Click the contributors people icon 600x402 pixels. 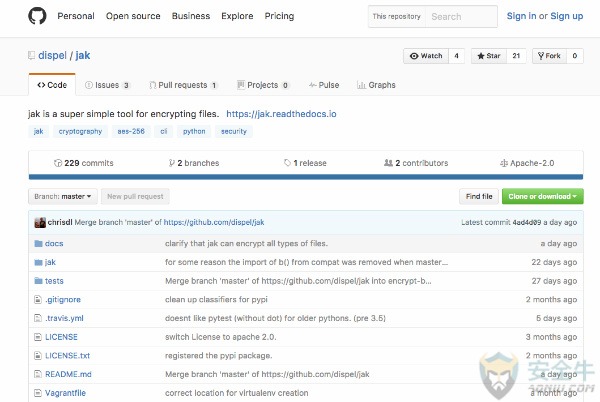[388, 163]
